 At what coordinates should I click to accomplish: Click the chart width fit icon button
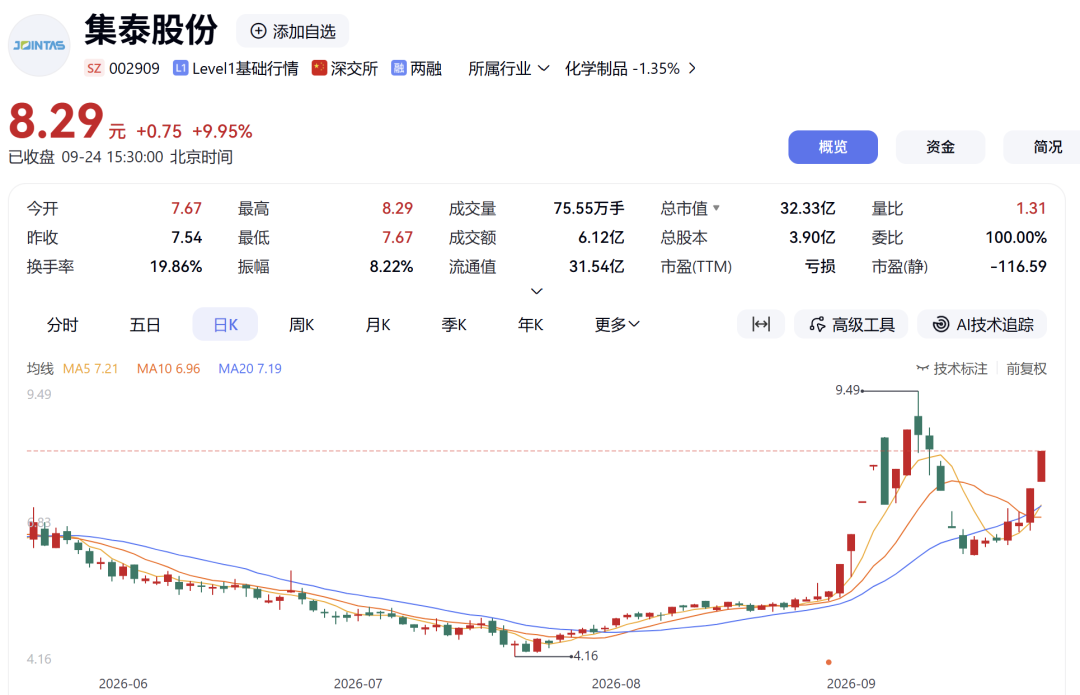pyautogui.click(x=760, y=324)
